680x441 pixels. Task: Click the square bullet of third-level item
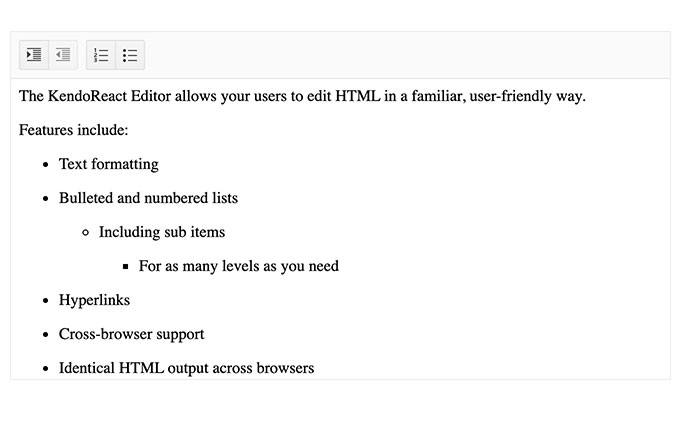click(x=126, y=267)
